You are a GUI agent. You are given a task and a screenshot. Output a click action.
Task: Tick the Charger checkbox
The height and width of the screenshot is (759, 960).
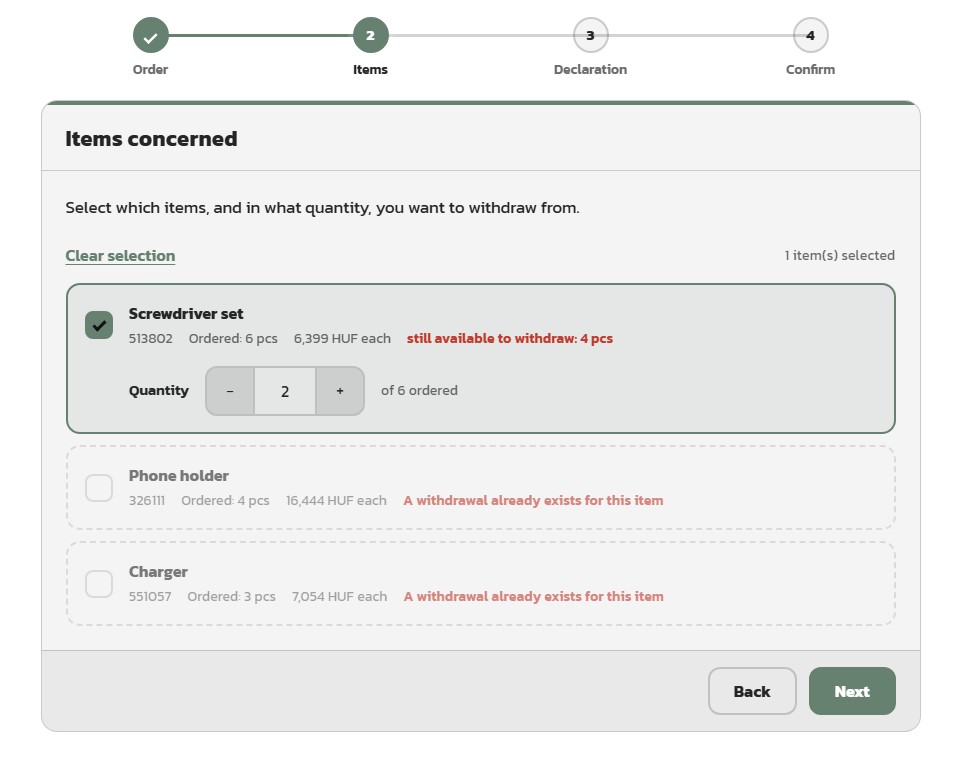click(x=99, y=583)
